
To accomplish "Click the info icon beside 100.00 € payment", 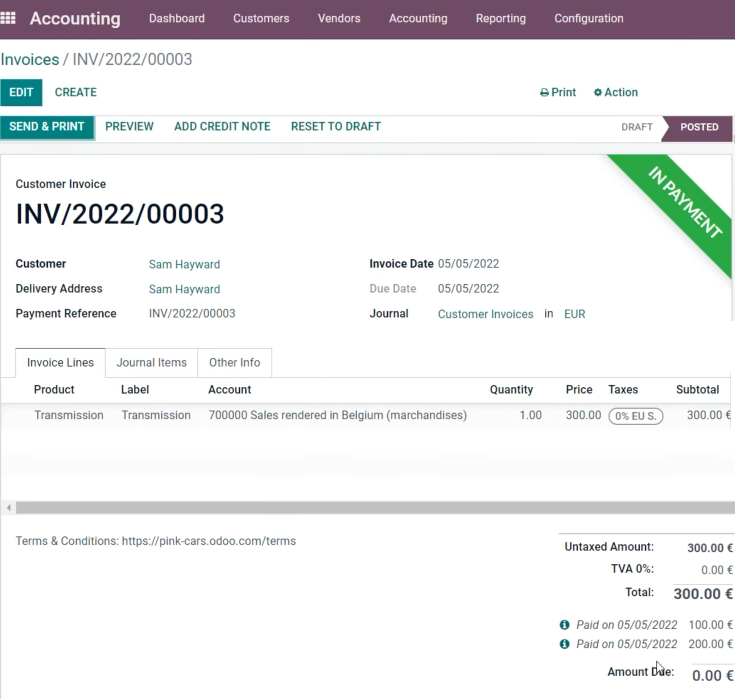I will click(564, 625).
